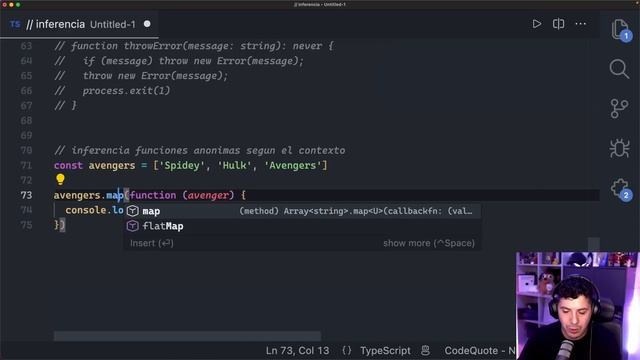Click the horizontal editor scrollbar
The height and width of the screenshot is (360, 640).
click(187, 336)
